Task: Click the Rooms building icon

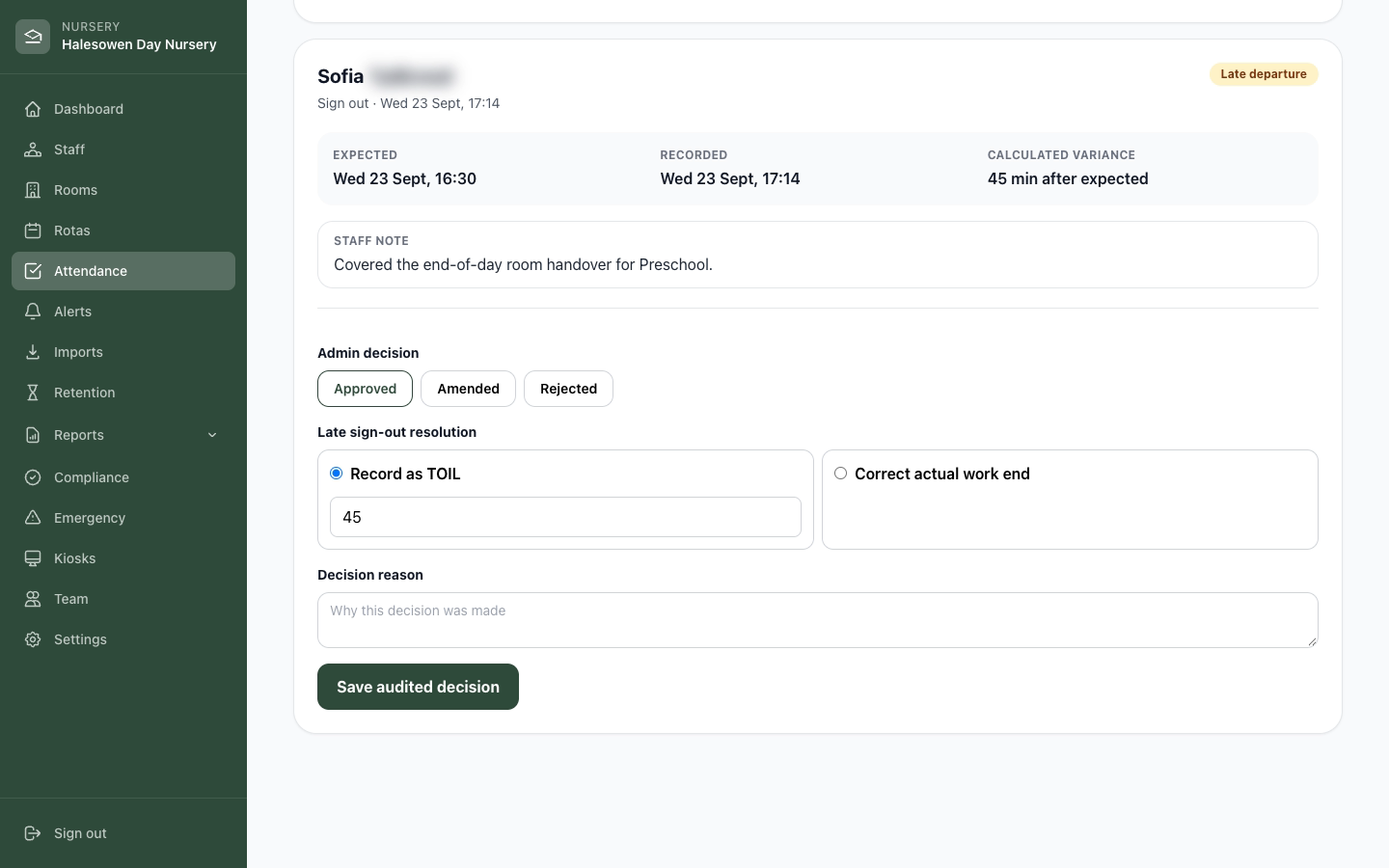Action: point(33,190)
